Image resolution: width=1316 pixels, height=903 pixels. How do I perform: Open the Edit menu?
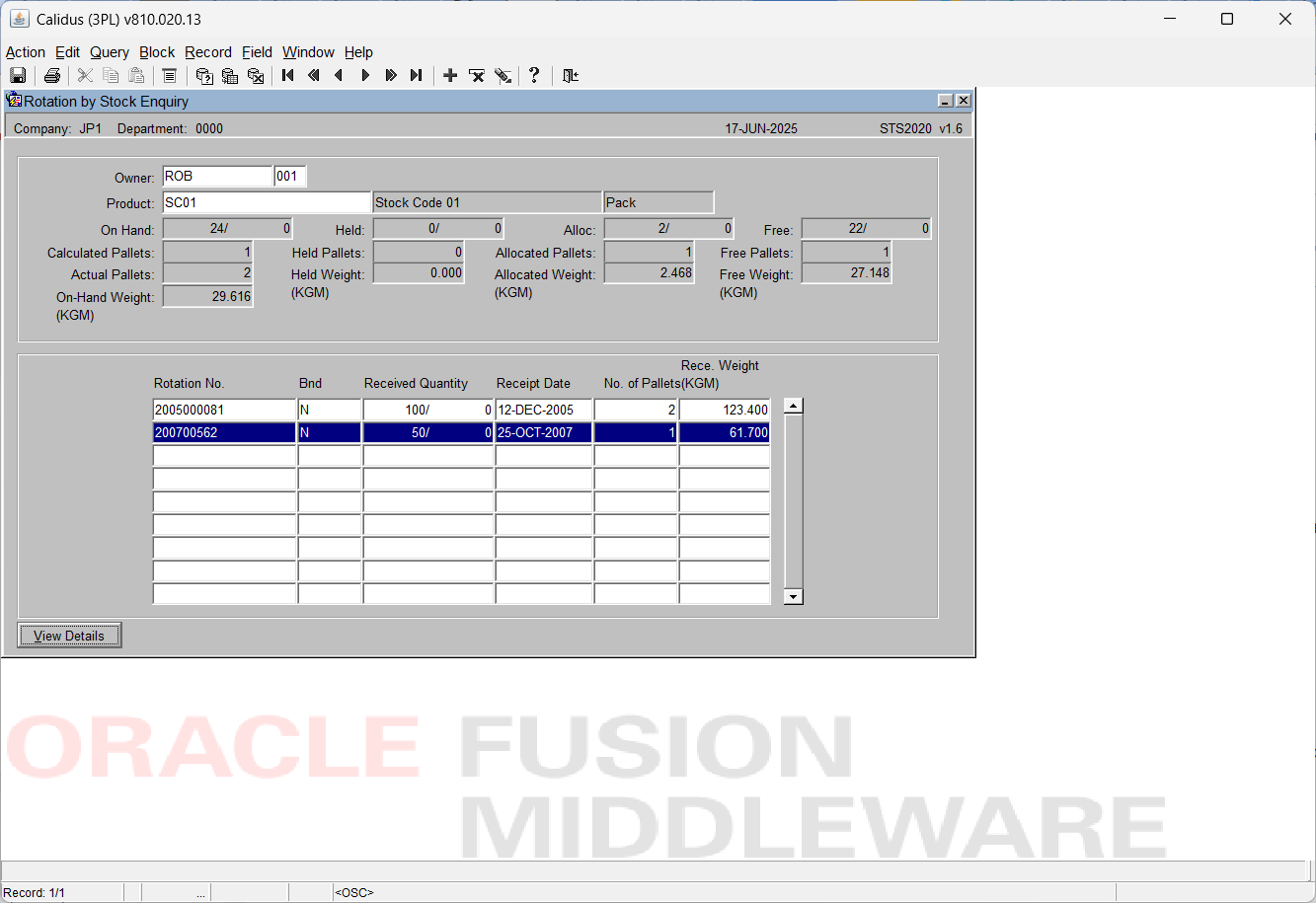click(x=67, y=52)
